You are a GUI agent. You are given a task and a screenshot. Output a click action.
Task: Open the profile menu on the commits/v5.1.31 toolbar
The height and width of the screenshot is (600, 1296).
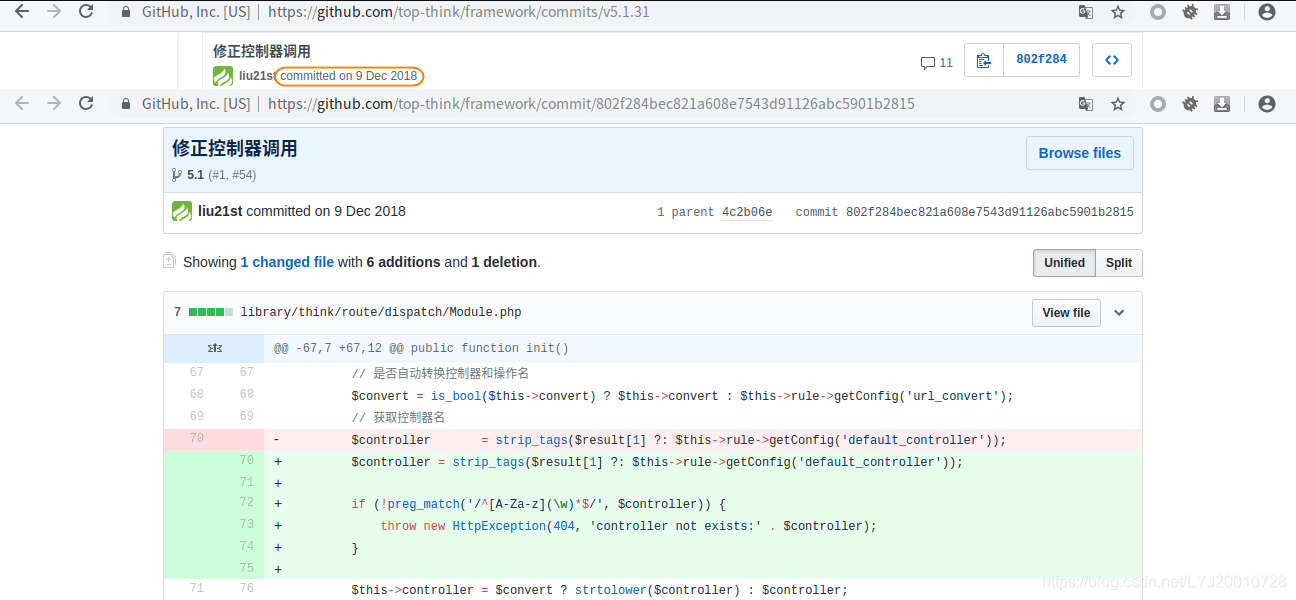1267,12
